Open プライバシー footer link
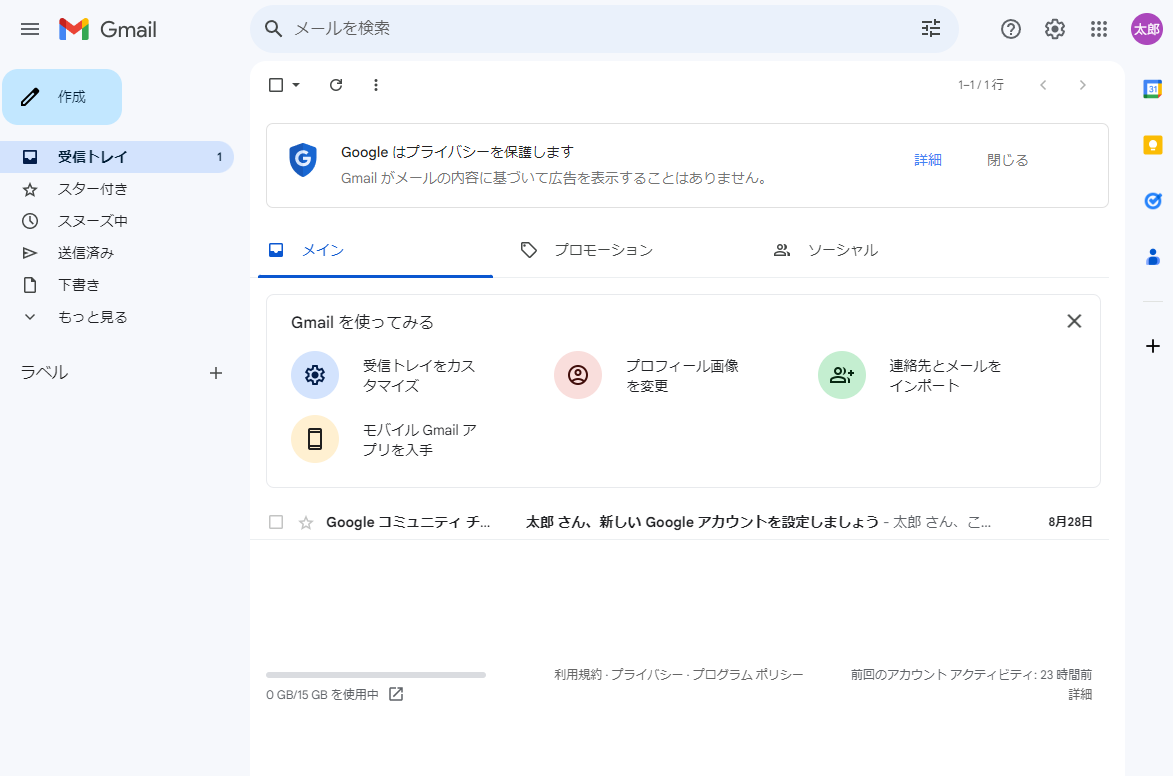Viewport: 1173px width, 776px height. (x=647, y=674)
